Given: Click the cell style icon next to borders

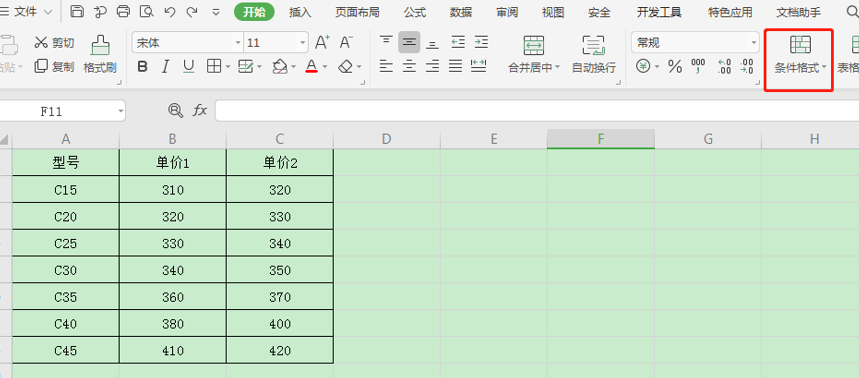Looking at the screenshot, I should [245, 67].
